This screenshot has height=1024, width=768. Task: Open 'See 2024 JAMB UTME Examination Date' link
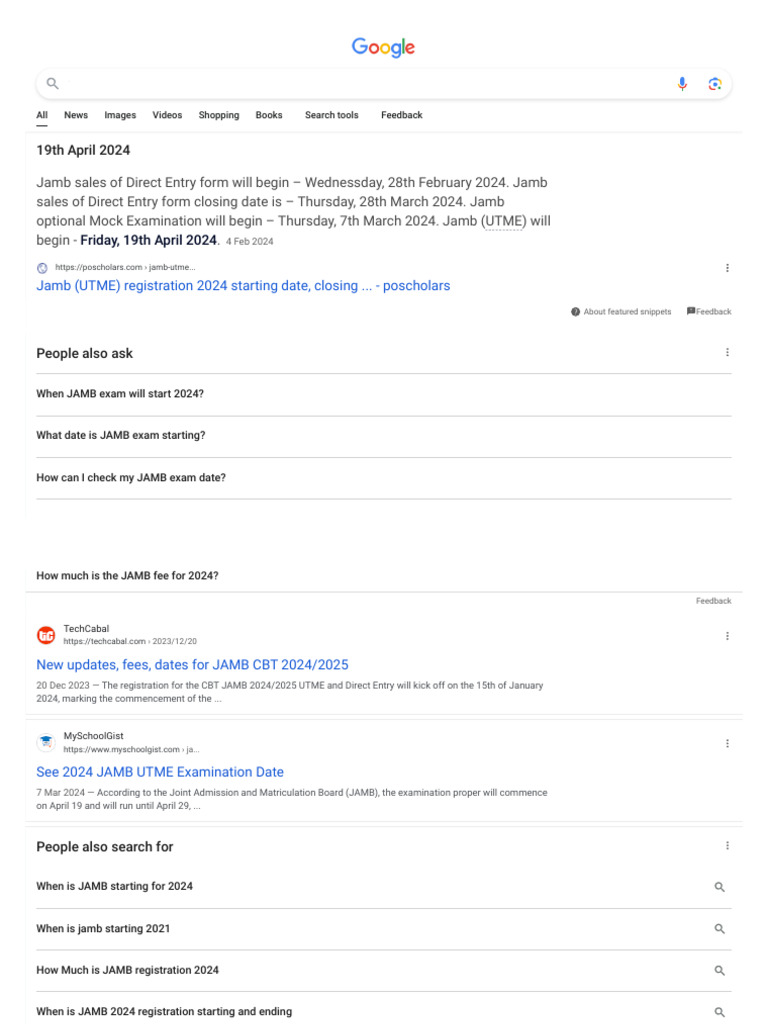pyautogui.click(x=160, y=772)
